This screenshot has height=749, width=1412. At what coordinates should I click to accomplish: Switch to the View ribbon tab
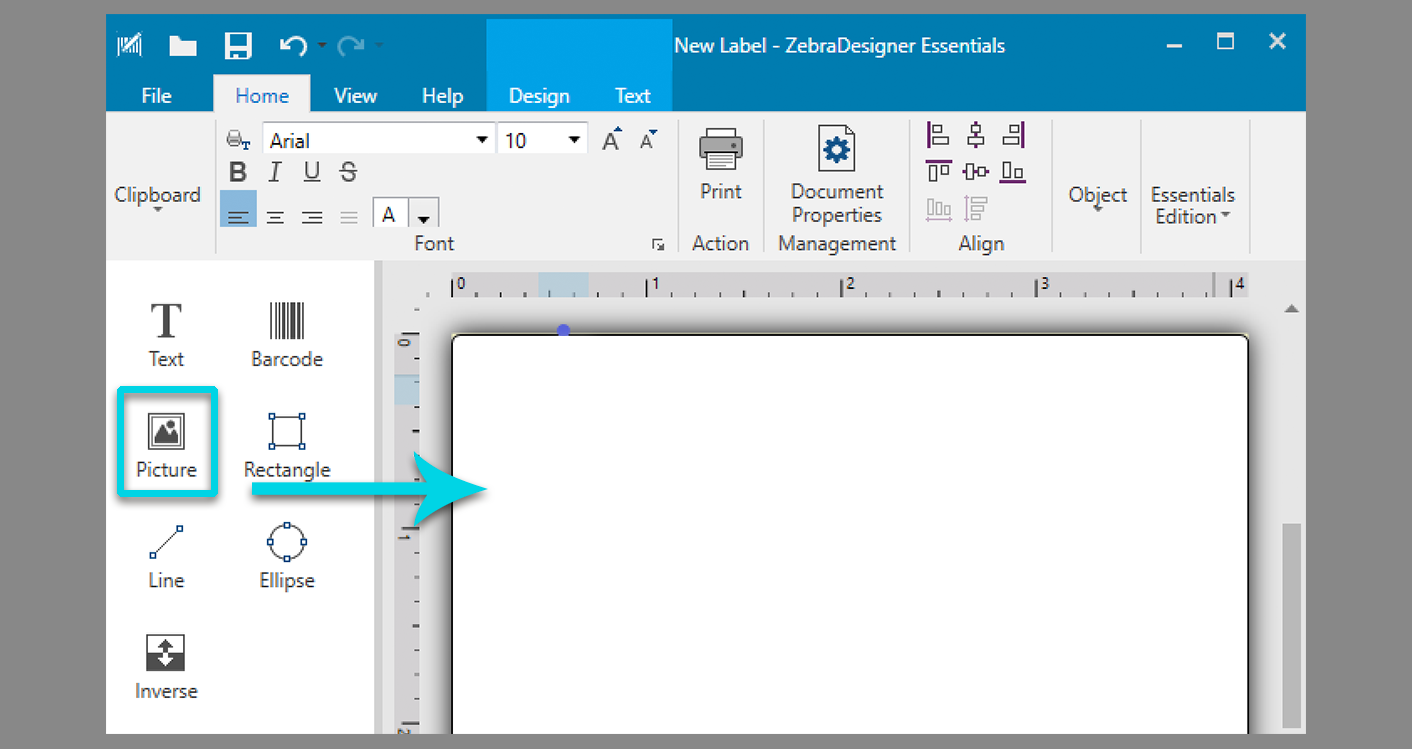point(355,95)
